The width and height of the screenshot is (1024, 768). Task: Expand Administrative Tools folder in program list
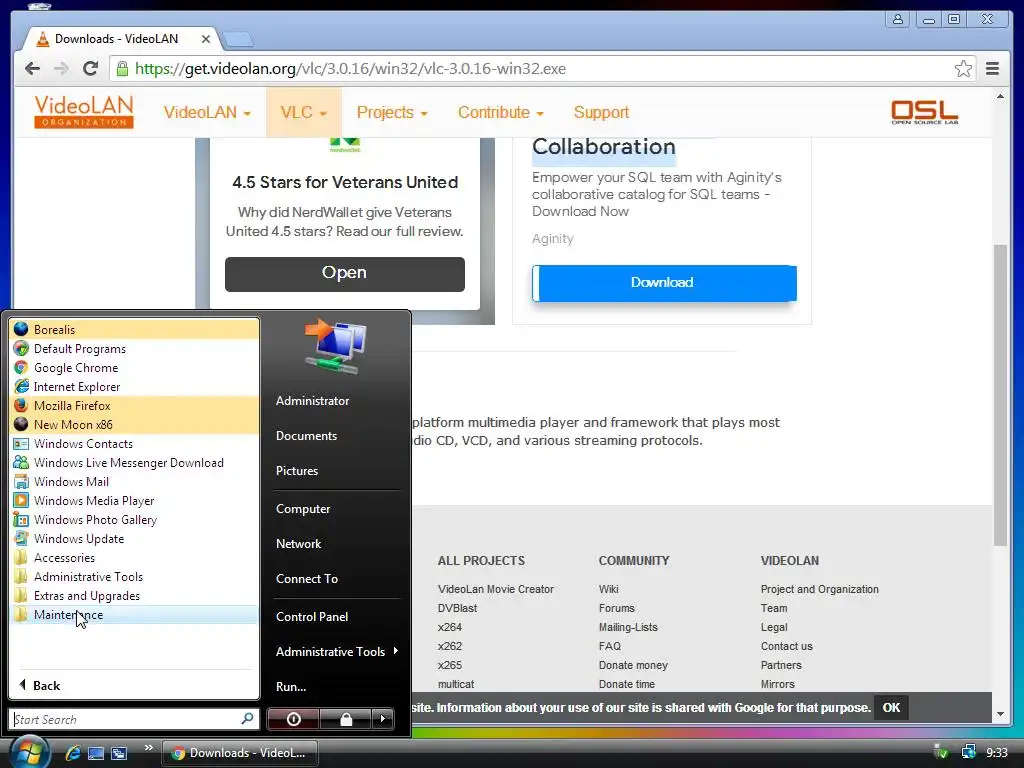pos(135,576)
